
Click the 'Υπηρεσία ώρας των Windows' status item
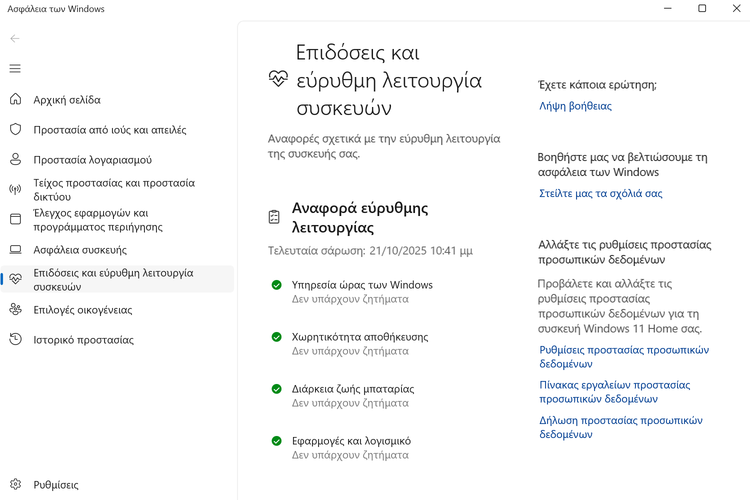click(362, 285)
